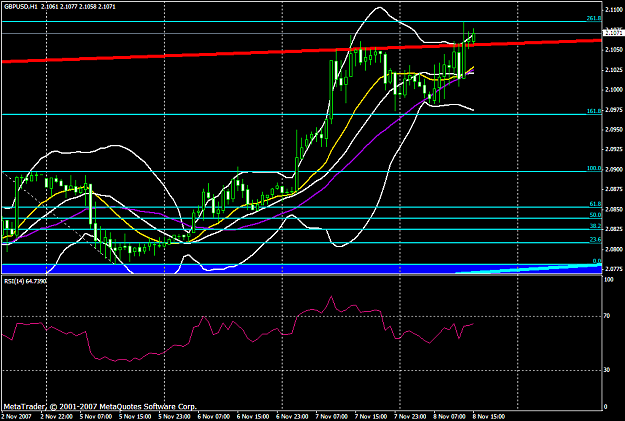Click the 2.0825 price axis label
The image size is (625, 421).
coord(612,229)
